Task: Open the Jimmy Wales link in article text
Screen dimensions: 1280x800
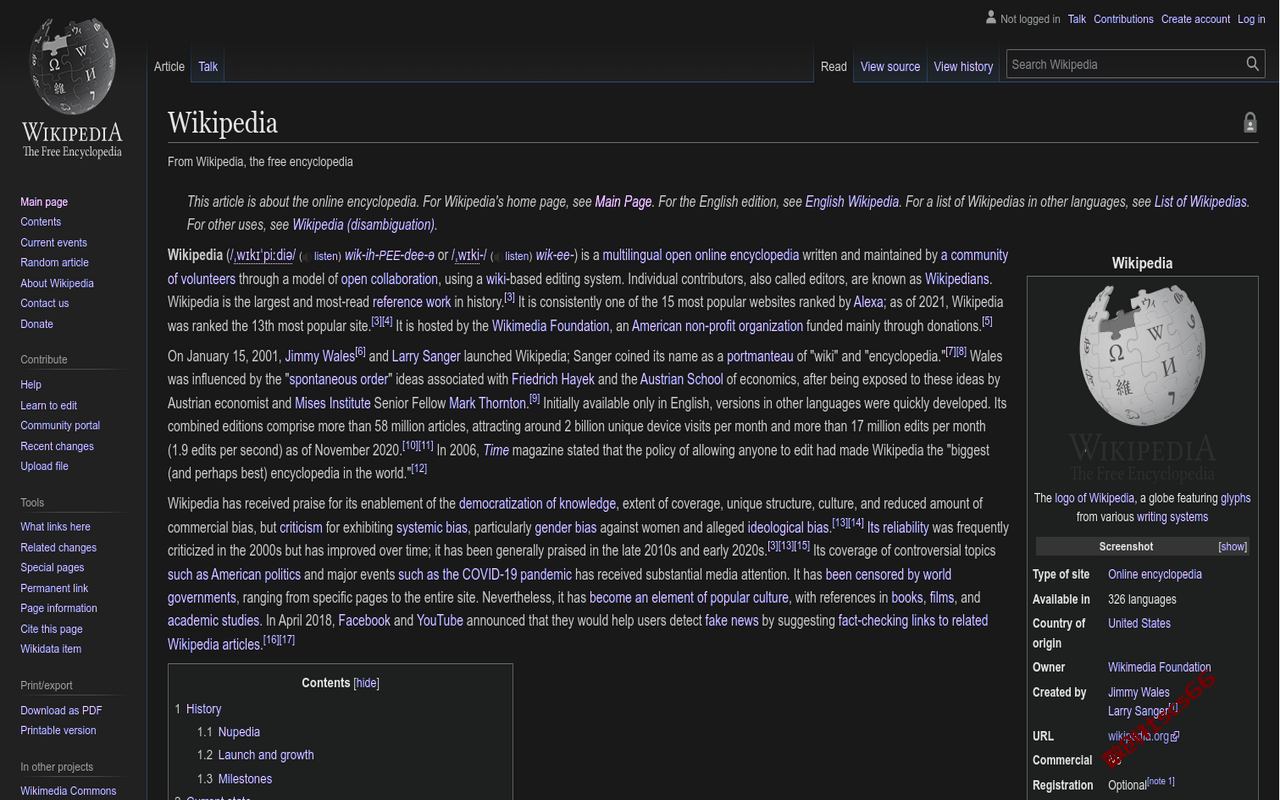Action: click(x=320, y=356)
